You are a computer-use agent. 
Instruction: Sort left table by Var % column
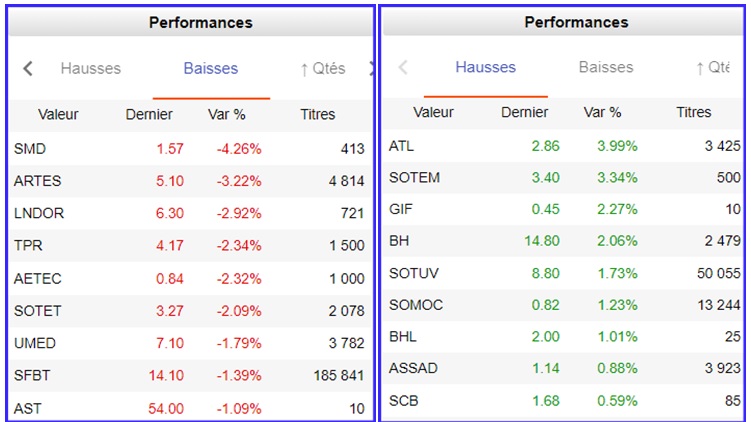[227, 115]
